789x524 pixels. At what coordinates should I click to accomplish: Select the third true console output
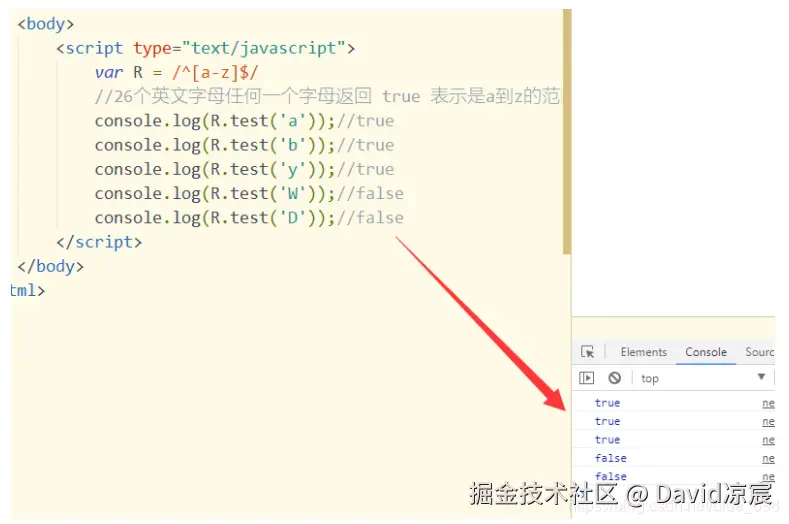607,439
